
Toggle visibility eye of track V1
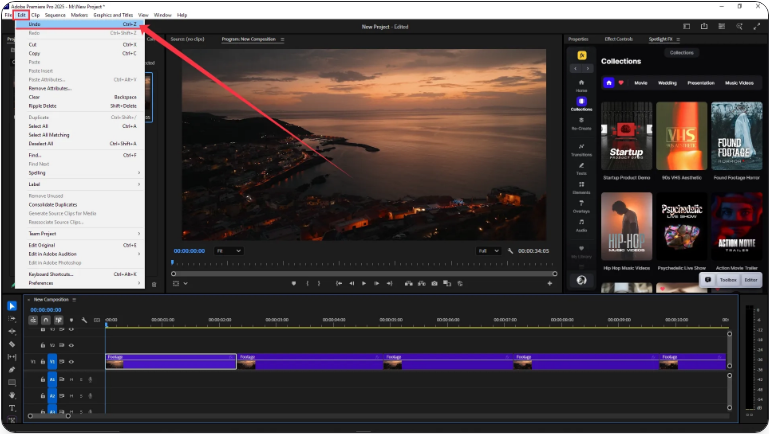(71, 361)
